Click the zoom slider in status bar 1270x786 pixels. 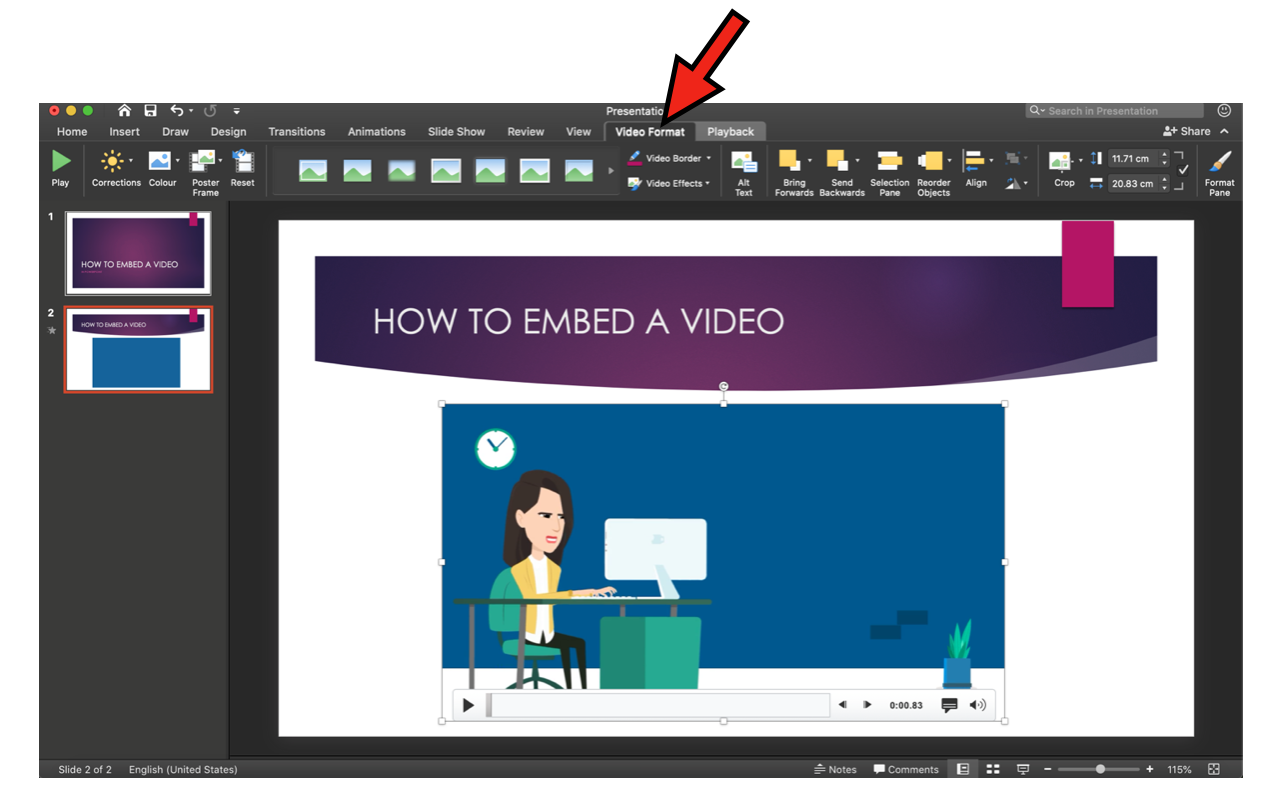1099,769
